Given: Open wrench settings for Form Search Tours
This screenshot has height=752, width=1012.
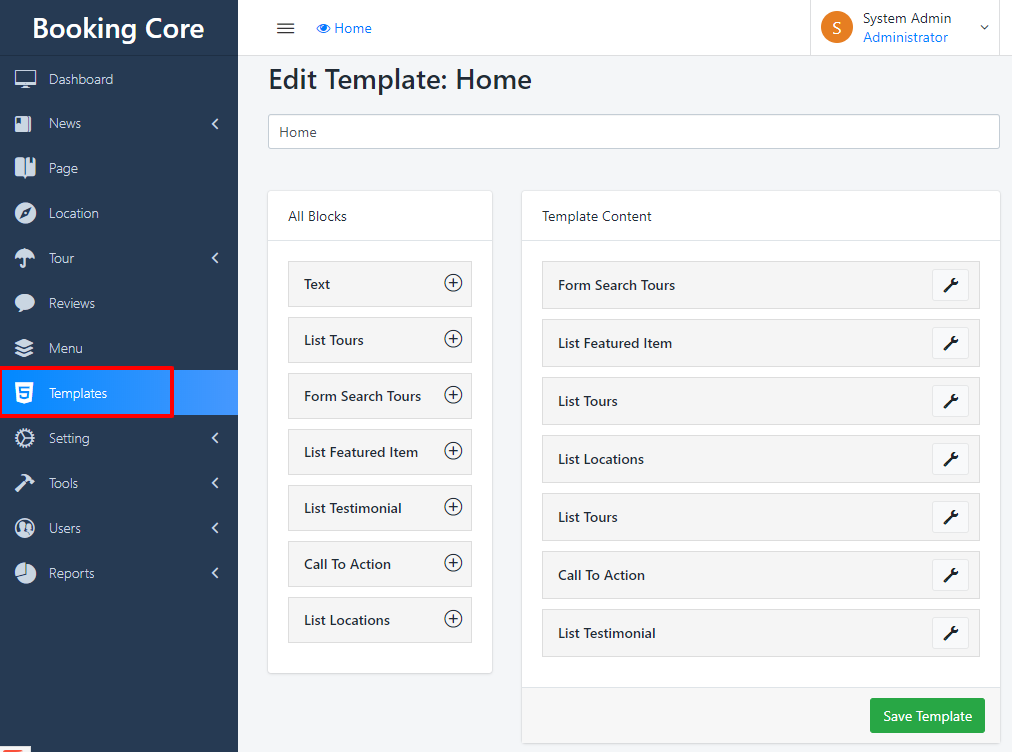Looking at the screenshot, I should pyautogui.click(x=950, y=285).
